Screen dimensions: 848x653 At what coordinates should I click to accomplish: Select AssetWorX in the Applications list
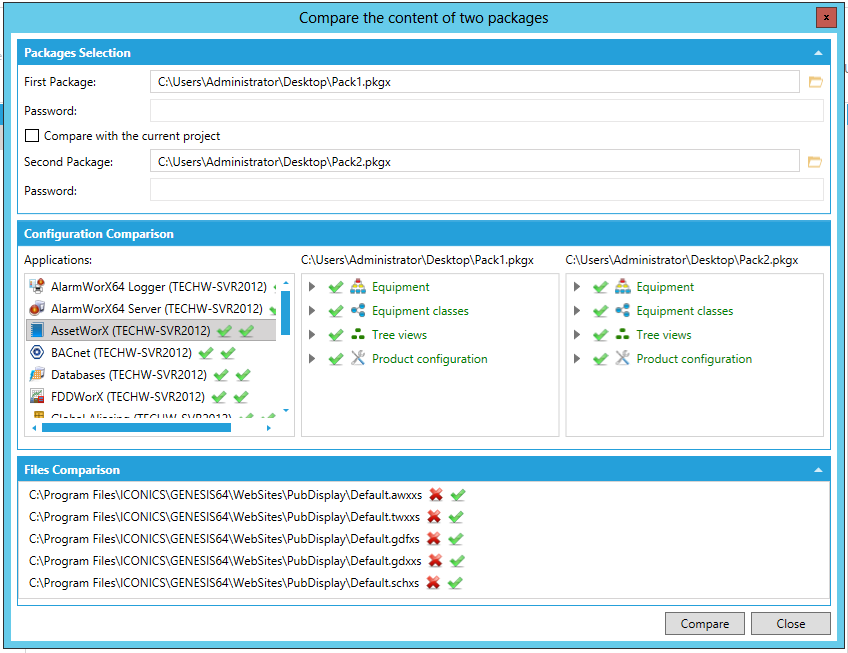(x=130, y=331)
